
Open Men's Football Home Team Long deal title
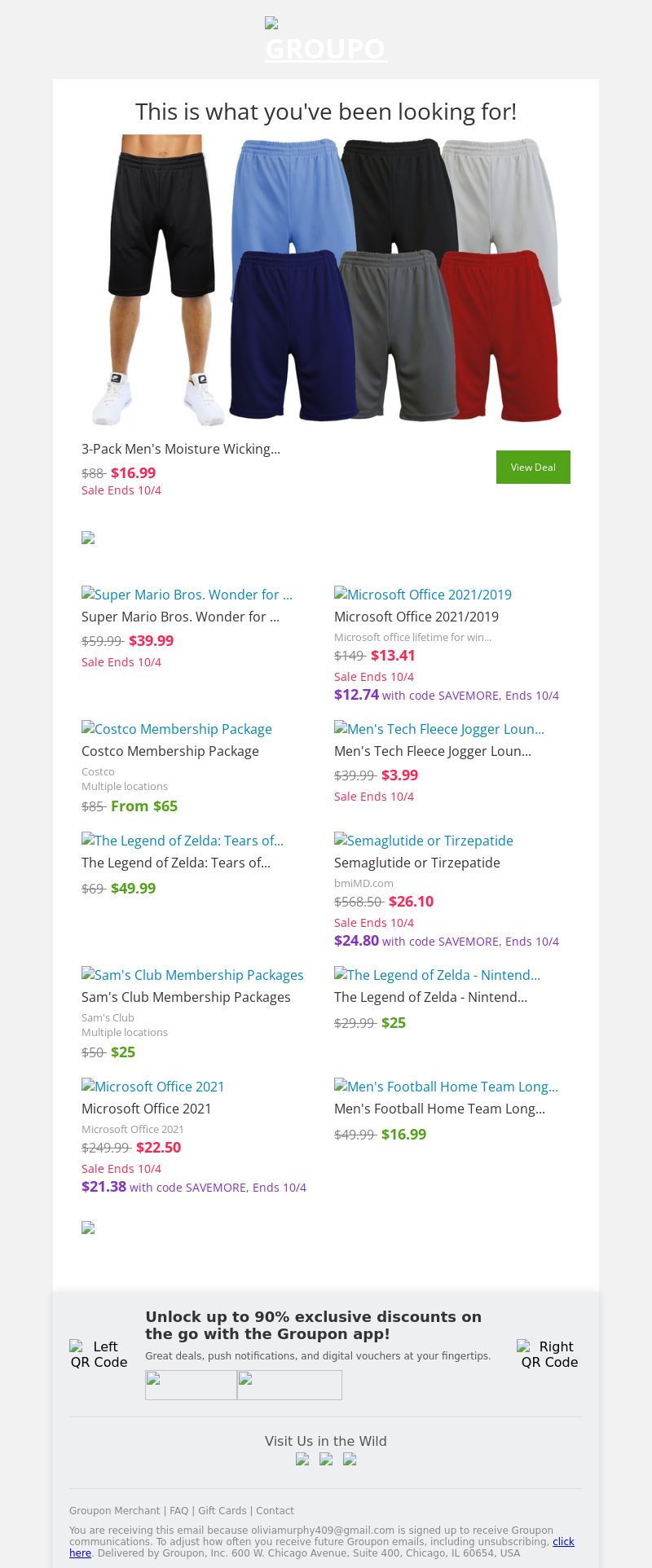pos(440,1109)
